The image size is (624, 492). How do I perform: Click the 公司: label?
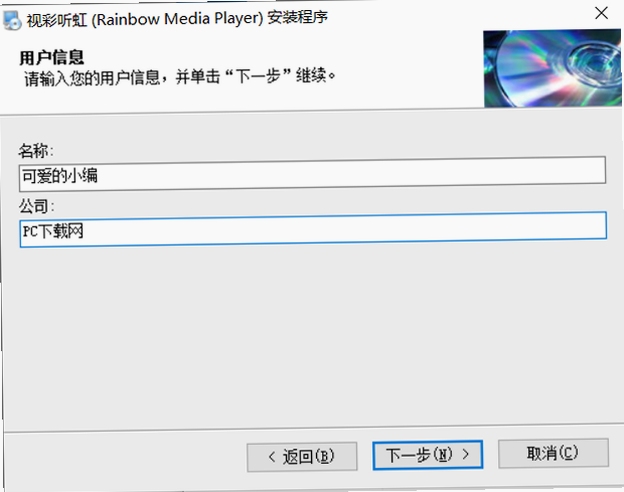(x=36, y=206)
